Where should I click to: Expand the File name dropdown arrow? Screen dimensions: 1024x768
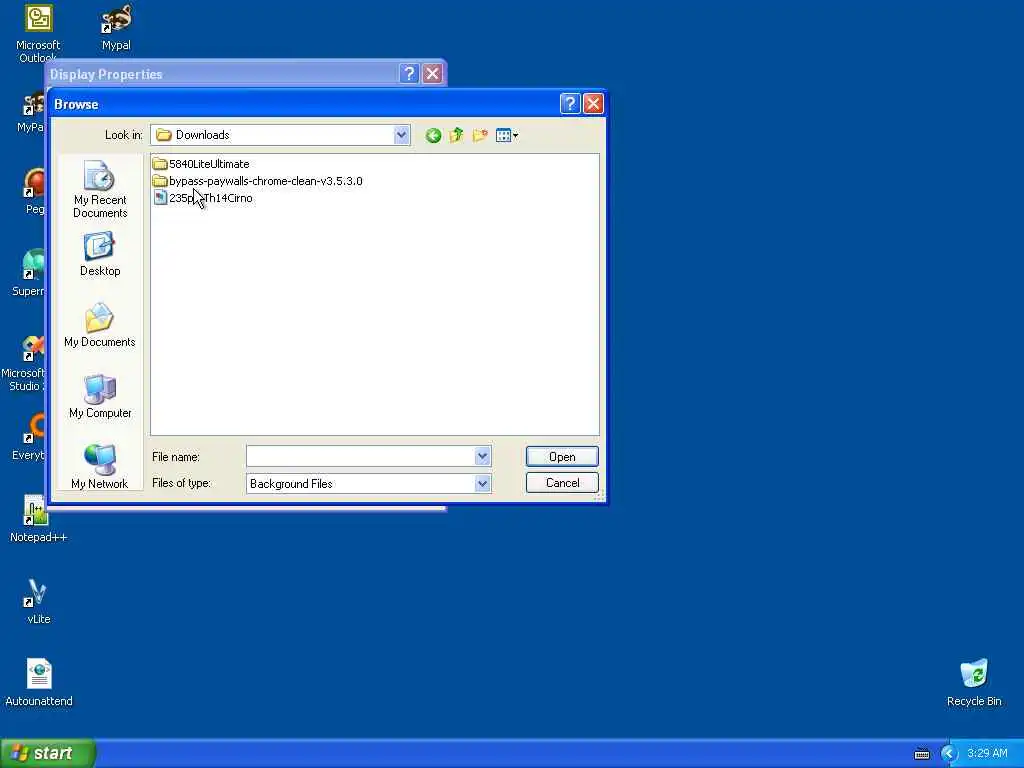pos(482,456)
